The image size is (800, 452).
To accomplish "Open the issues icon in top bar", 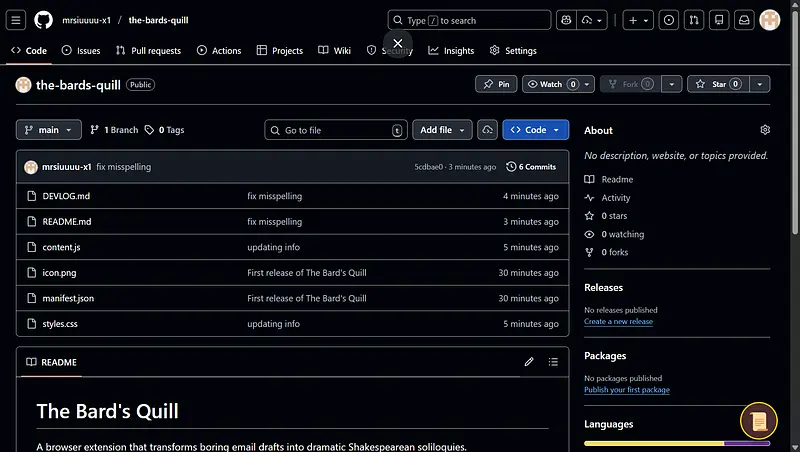I will click(x=669, y=20).
